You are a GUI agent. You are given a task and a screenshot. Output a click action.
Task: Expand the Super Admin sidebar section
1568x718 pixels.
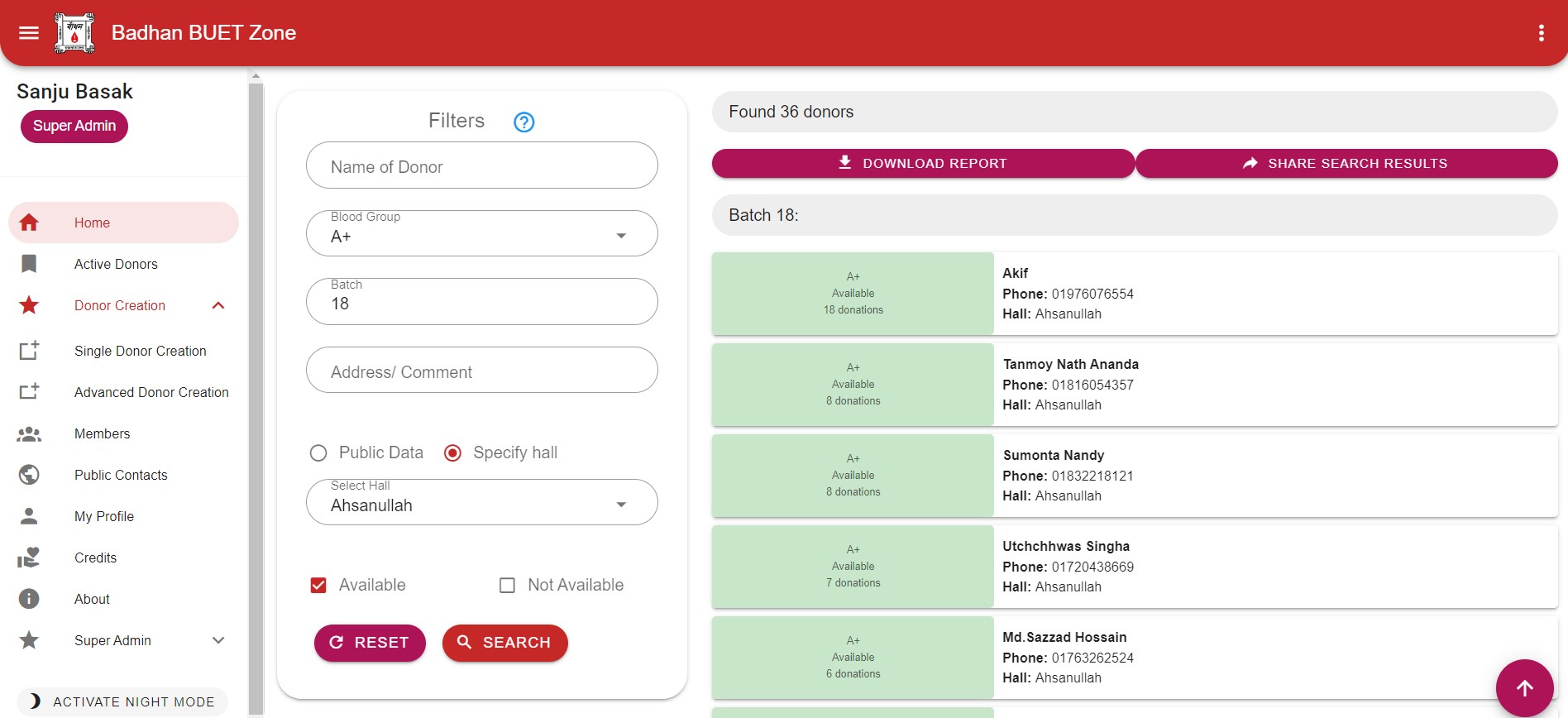[218, 640]
